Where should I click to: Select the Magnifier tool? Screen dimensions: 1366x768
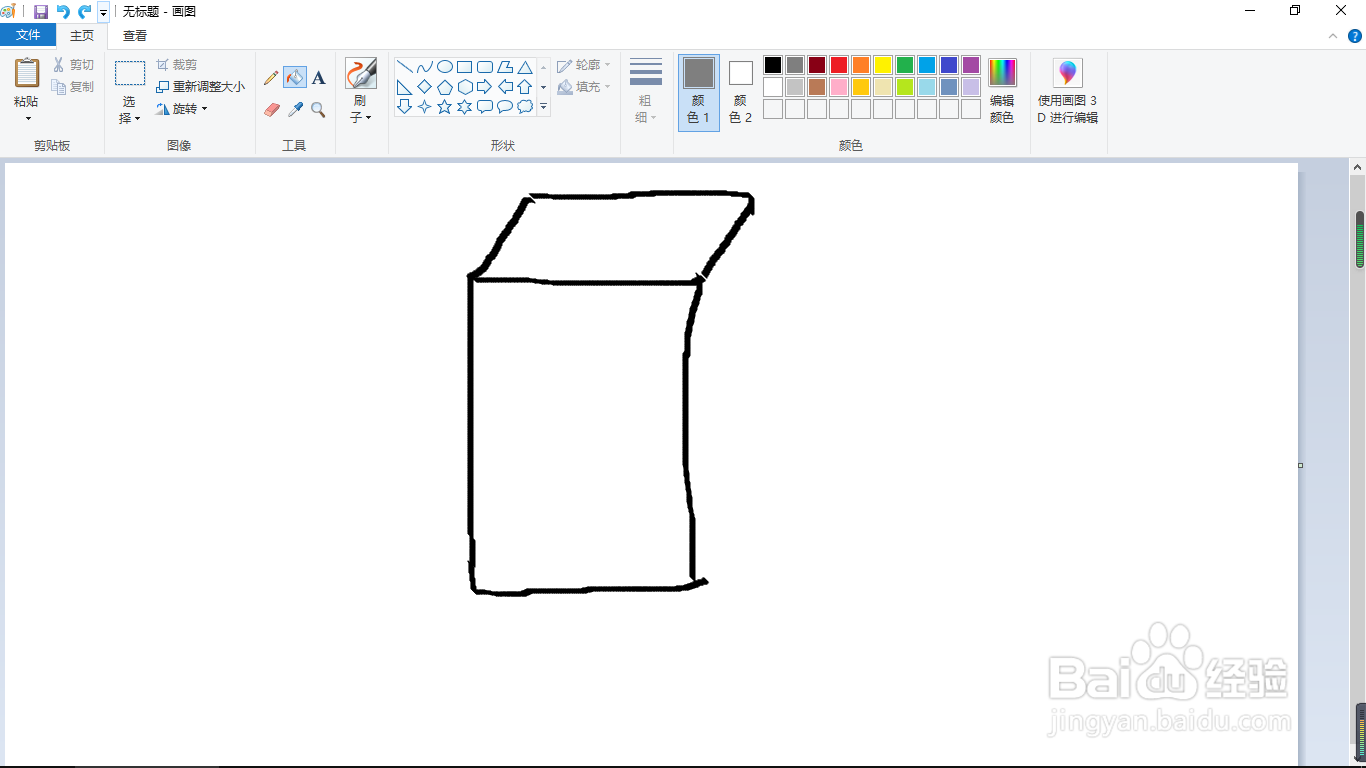click(x=318, y=110)
